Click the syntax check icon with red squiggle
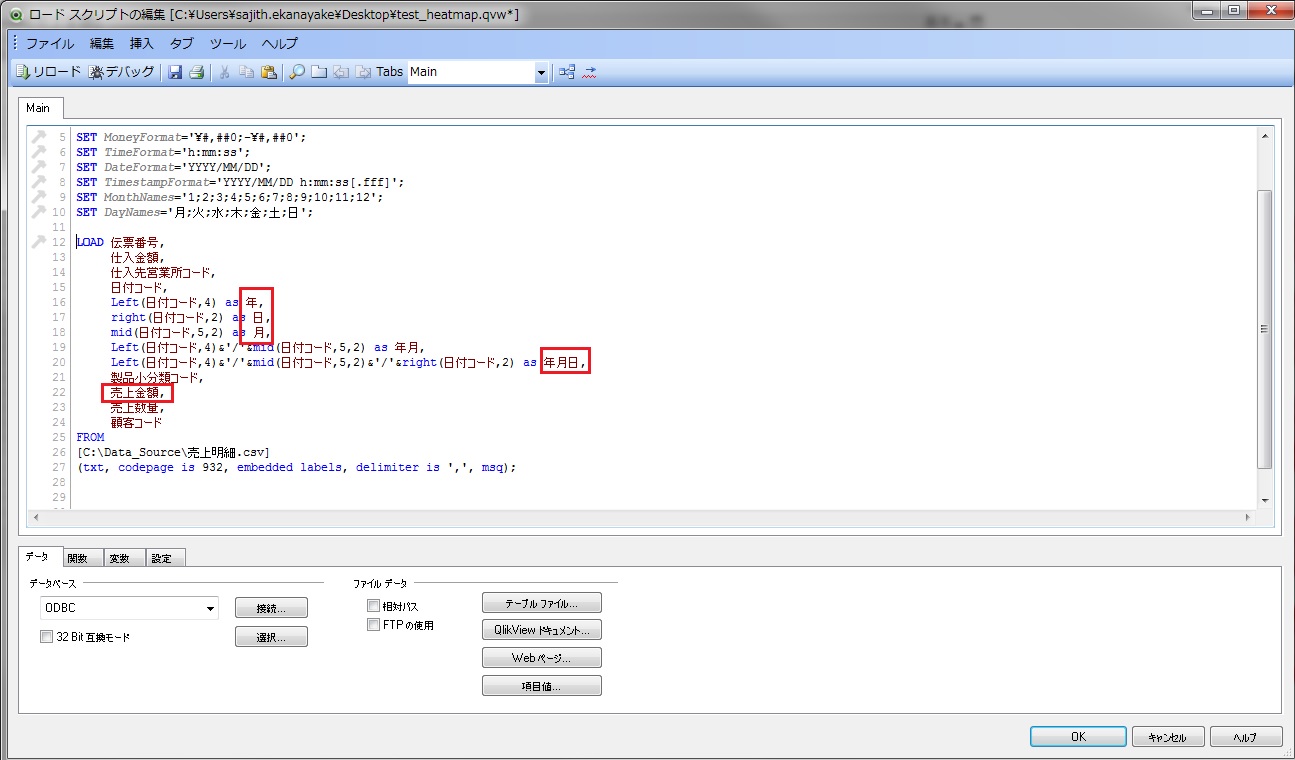 coord(589,72)
